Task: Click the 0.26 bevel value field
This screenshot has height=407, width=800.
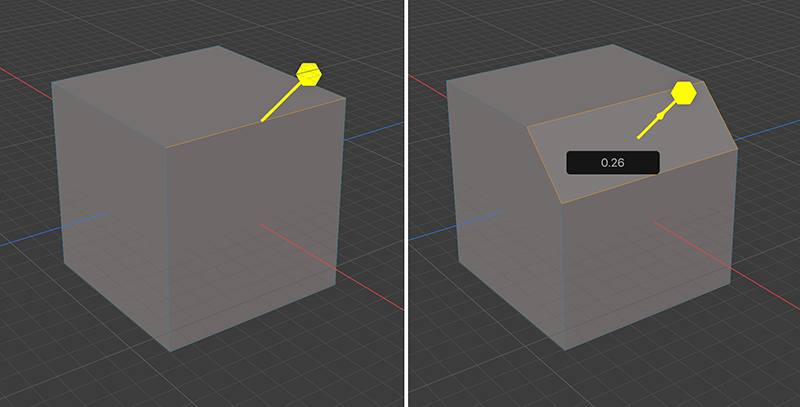Action: [613, 163]
